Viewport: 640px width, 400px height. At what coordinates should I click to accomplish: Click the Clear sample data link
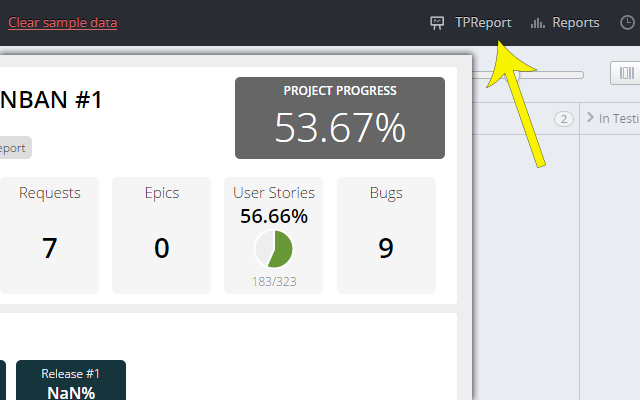(x=62, y=22)
